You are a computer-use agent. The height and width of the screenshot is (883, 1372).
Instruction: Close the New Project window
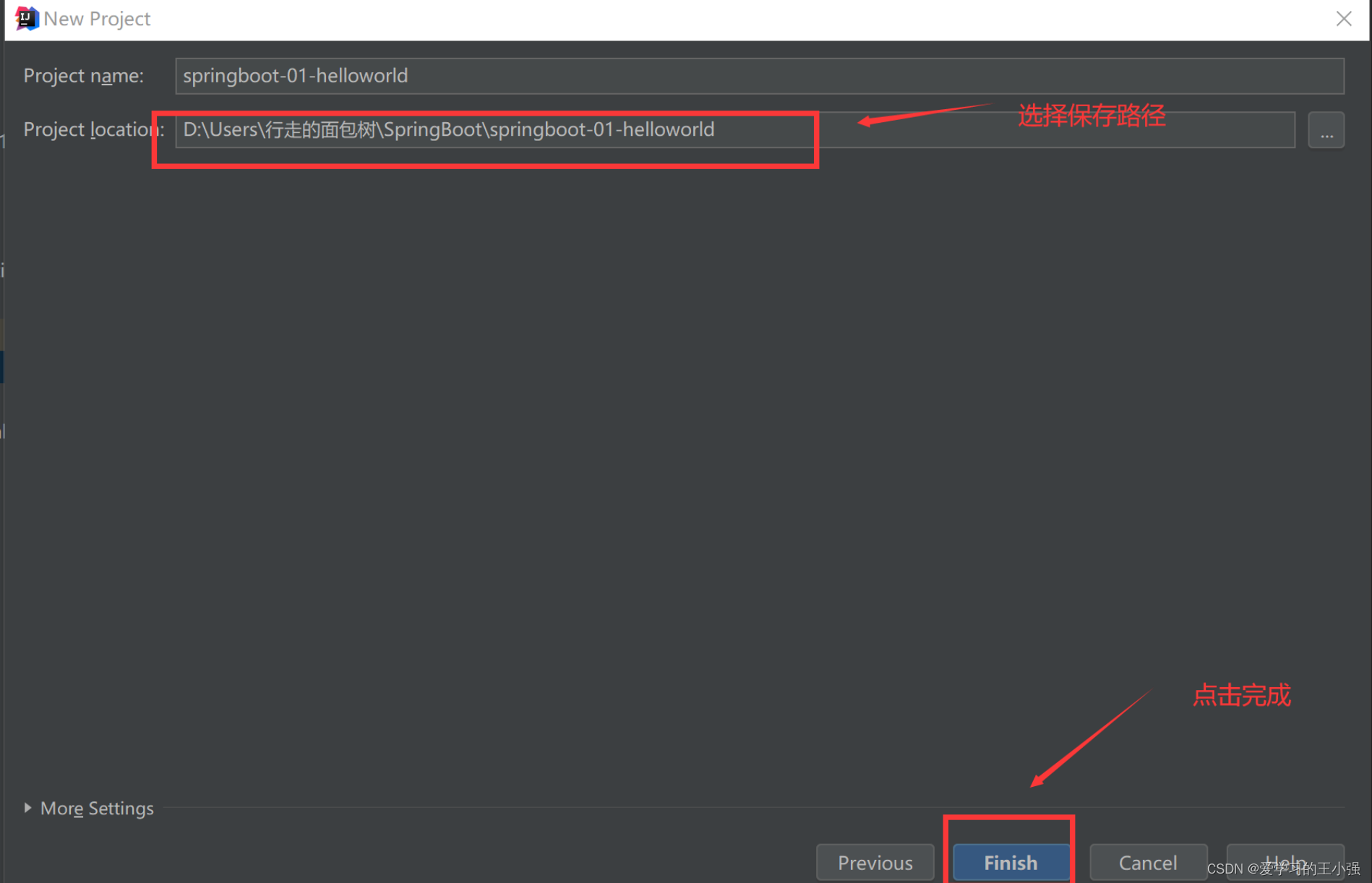tap(1344, 19)
